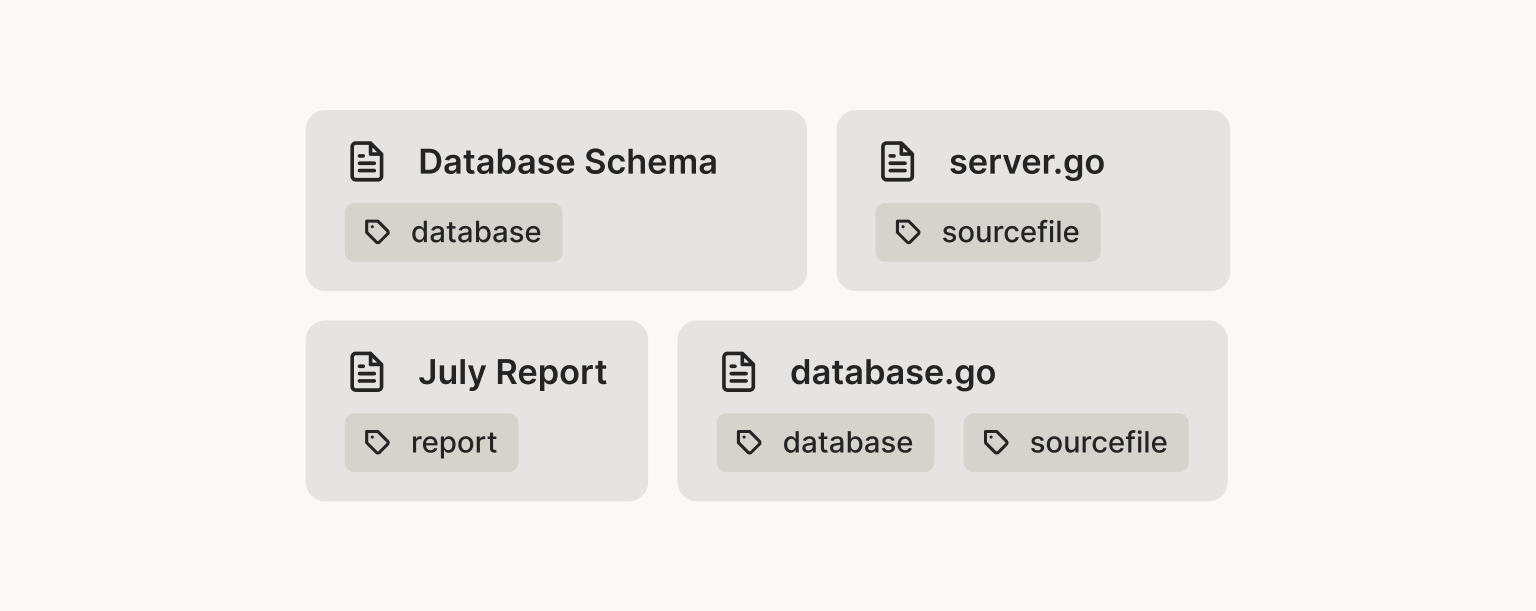Image resolution: width=1536 pixels, height=611 pixels.
Task: Click the tag icon under Database Schema
Action: coord(377,232)
